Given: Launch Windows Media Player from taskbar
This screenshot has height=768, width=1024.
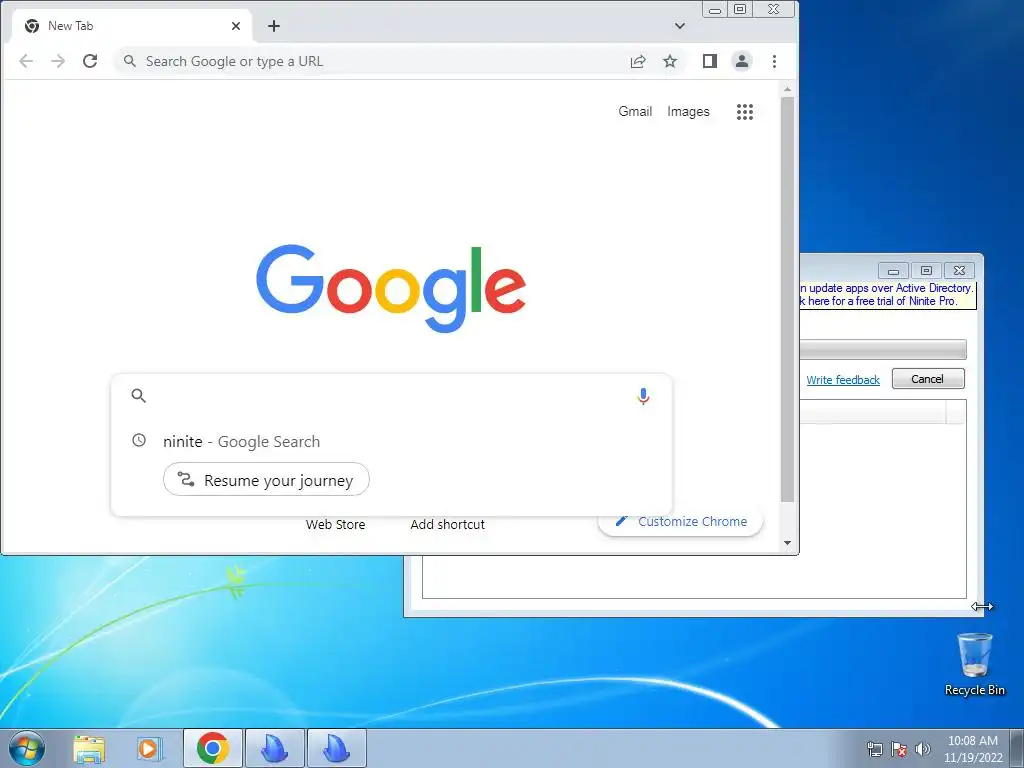Looking at the screenshot, I should point(150,749).
